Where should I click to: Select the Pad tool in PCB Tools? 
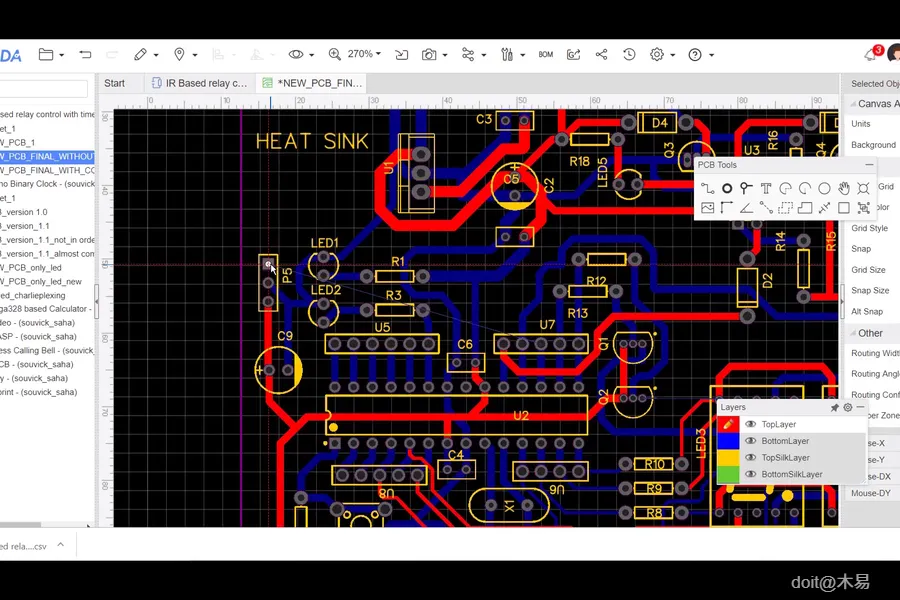coord(727,188)
